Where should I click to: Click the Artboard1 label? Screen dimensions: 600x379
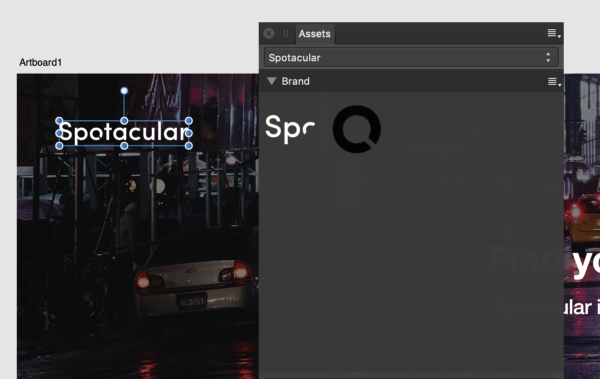[x=41, y=62]
